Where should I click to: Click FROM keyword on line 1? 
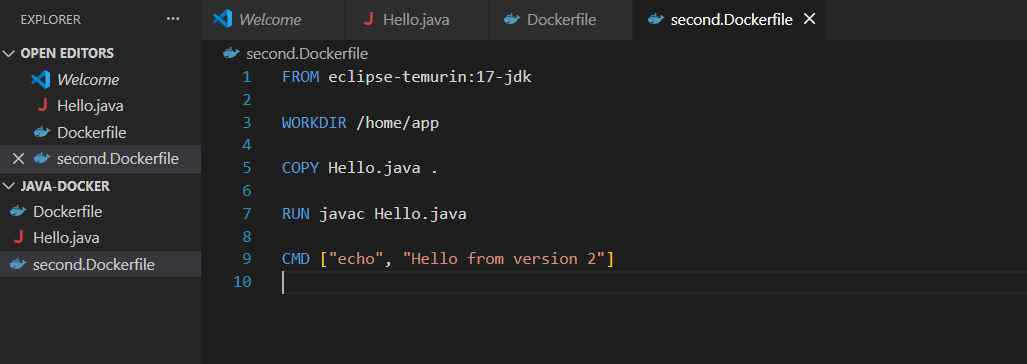pos(301,77)
